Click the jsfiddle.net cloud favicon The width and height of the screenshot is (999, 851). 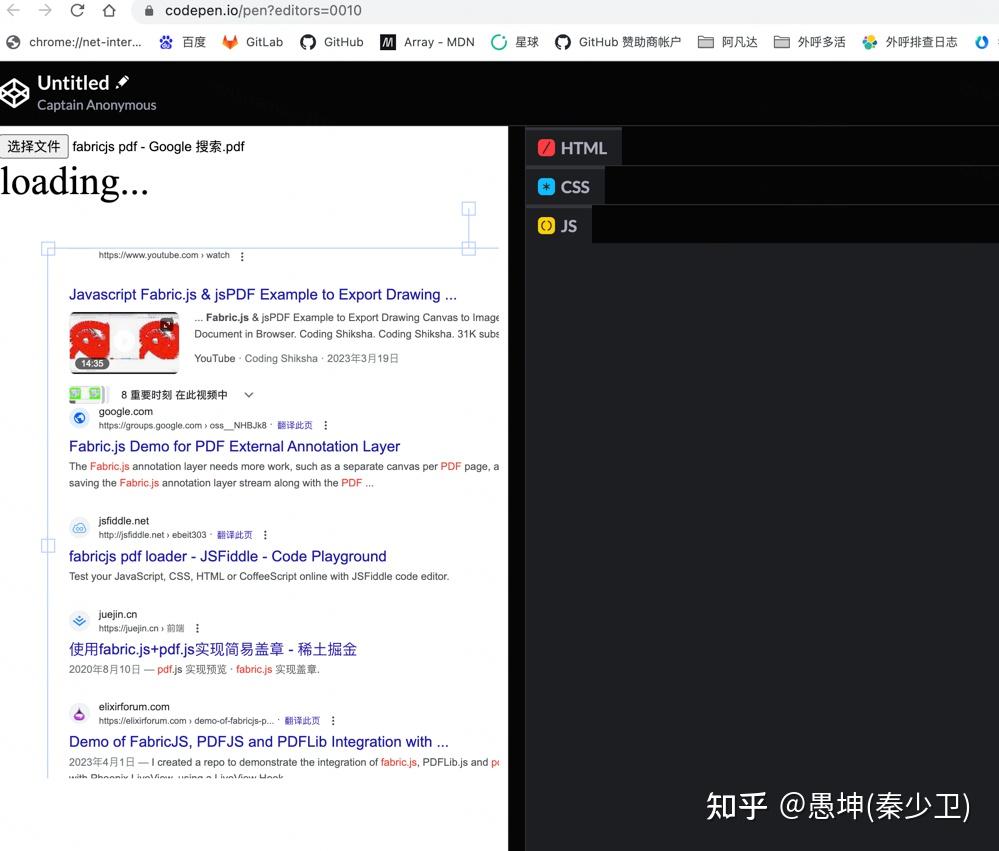79,527
